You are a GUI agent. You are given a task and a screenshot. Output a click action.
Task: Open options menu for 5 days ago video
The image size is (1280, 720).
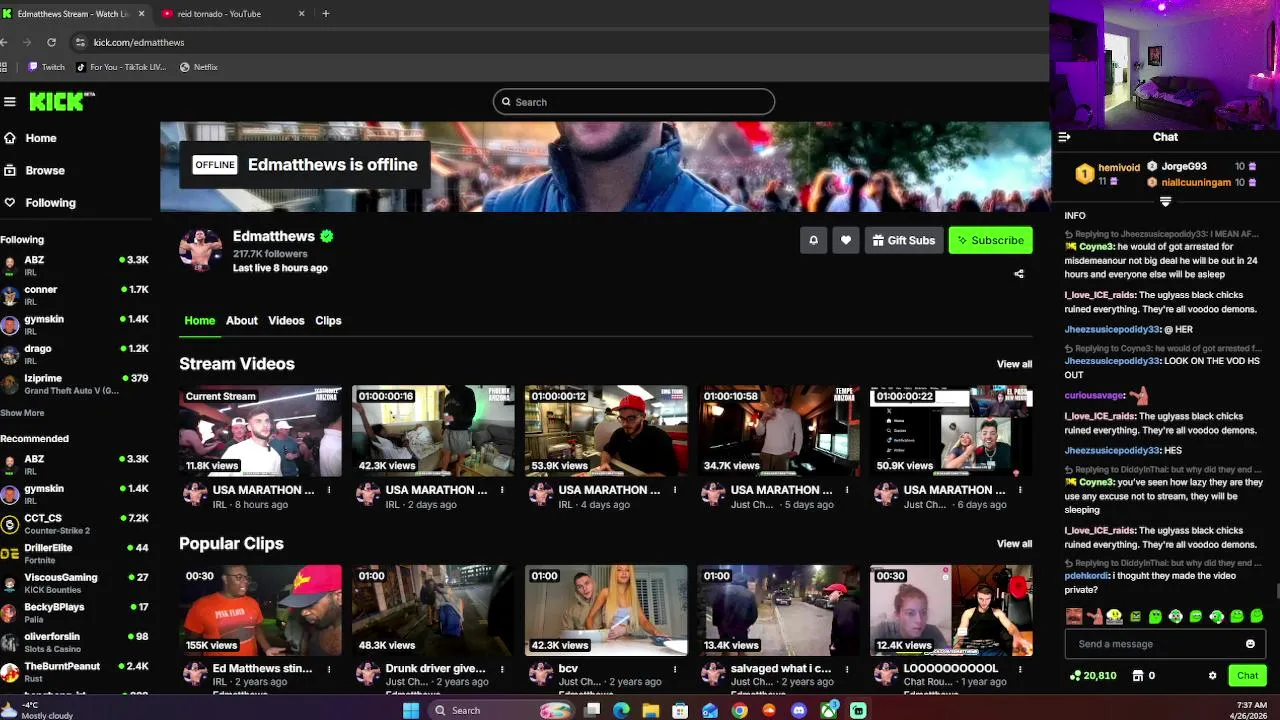(x=847, y=490)
